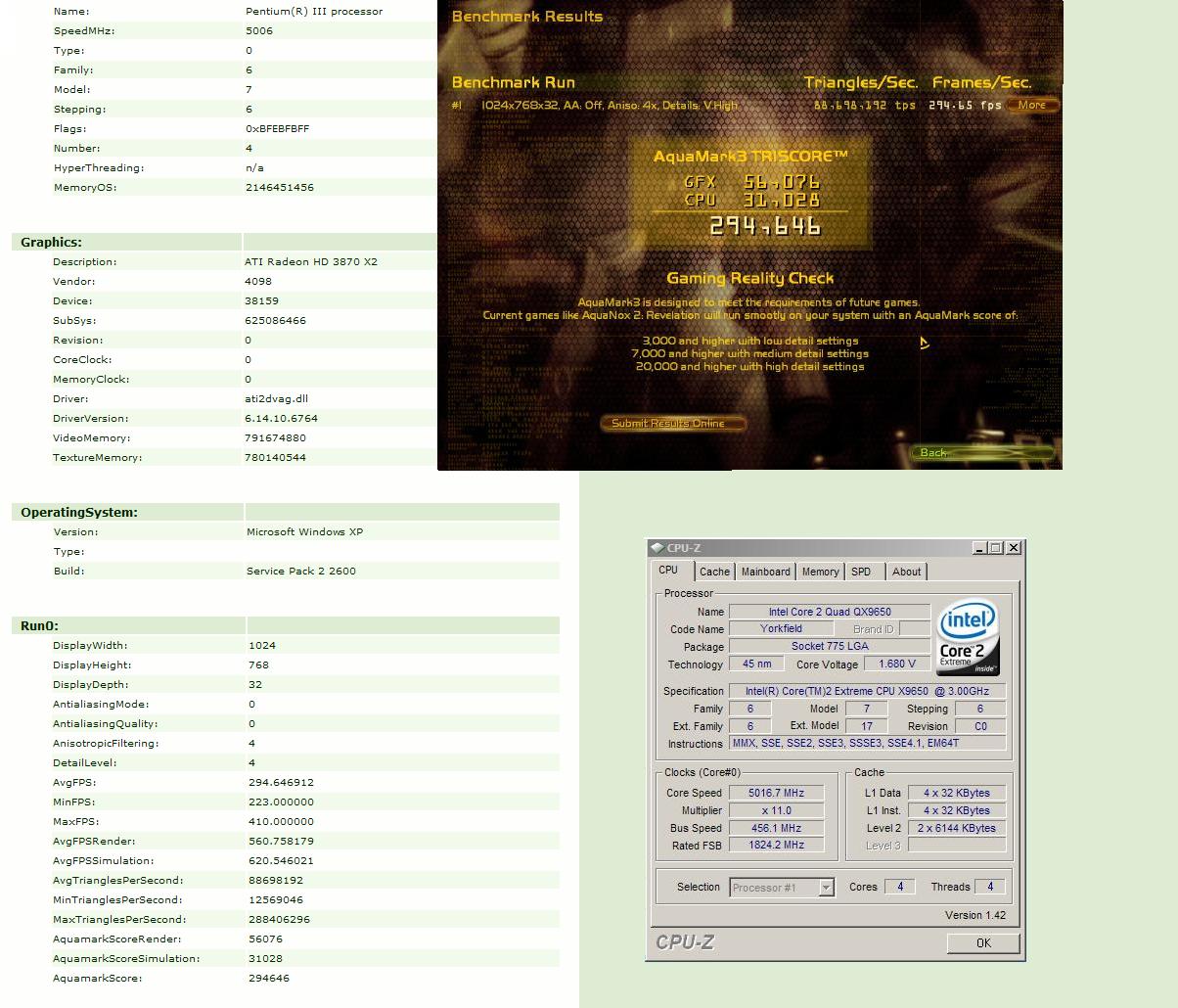The image size is (1178, 1008).
Task: Click the ATI Radeon HD 3870 X2 description
Action: coord(311,261)
